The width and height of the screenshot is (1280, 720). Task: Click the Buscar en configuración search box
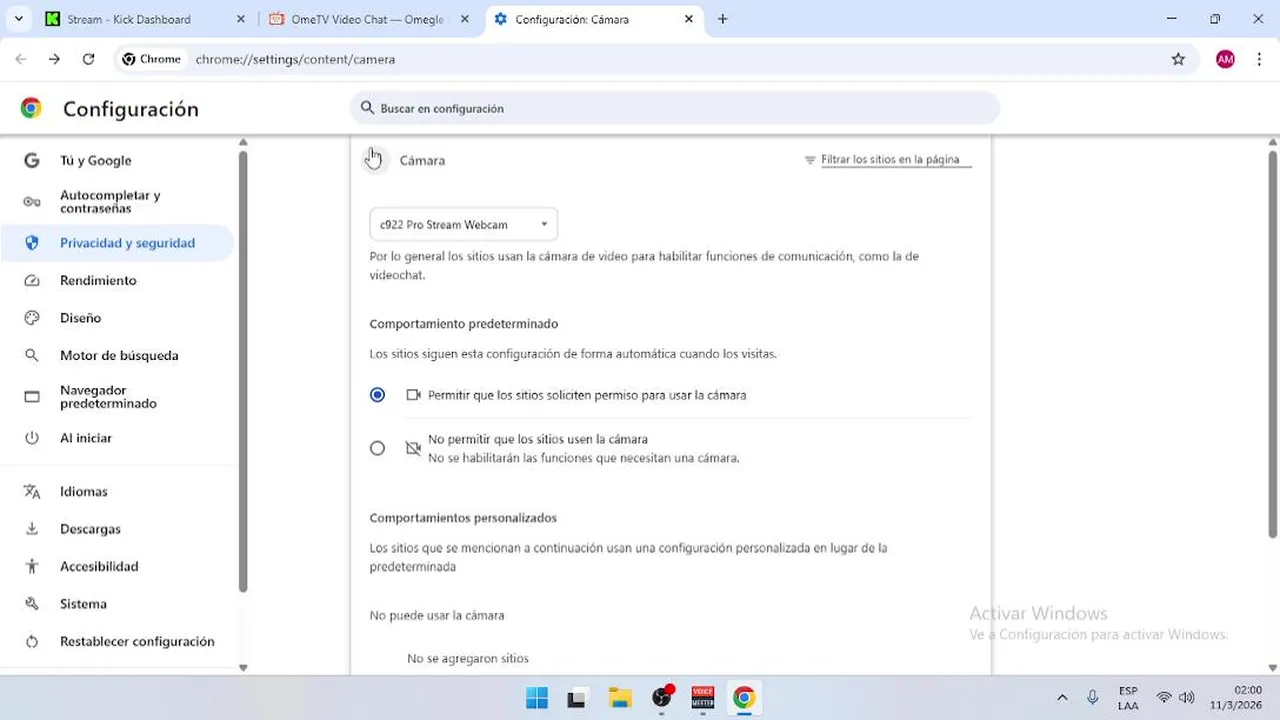[x=674, y=108]
